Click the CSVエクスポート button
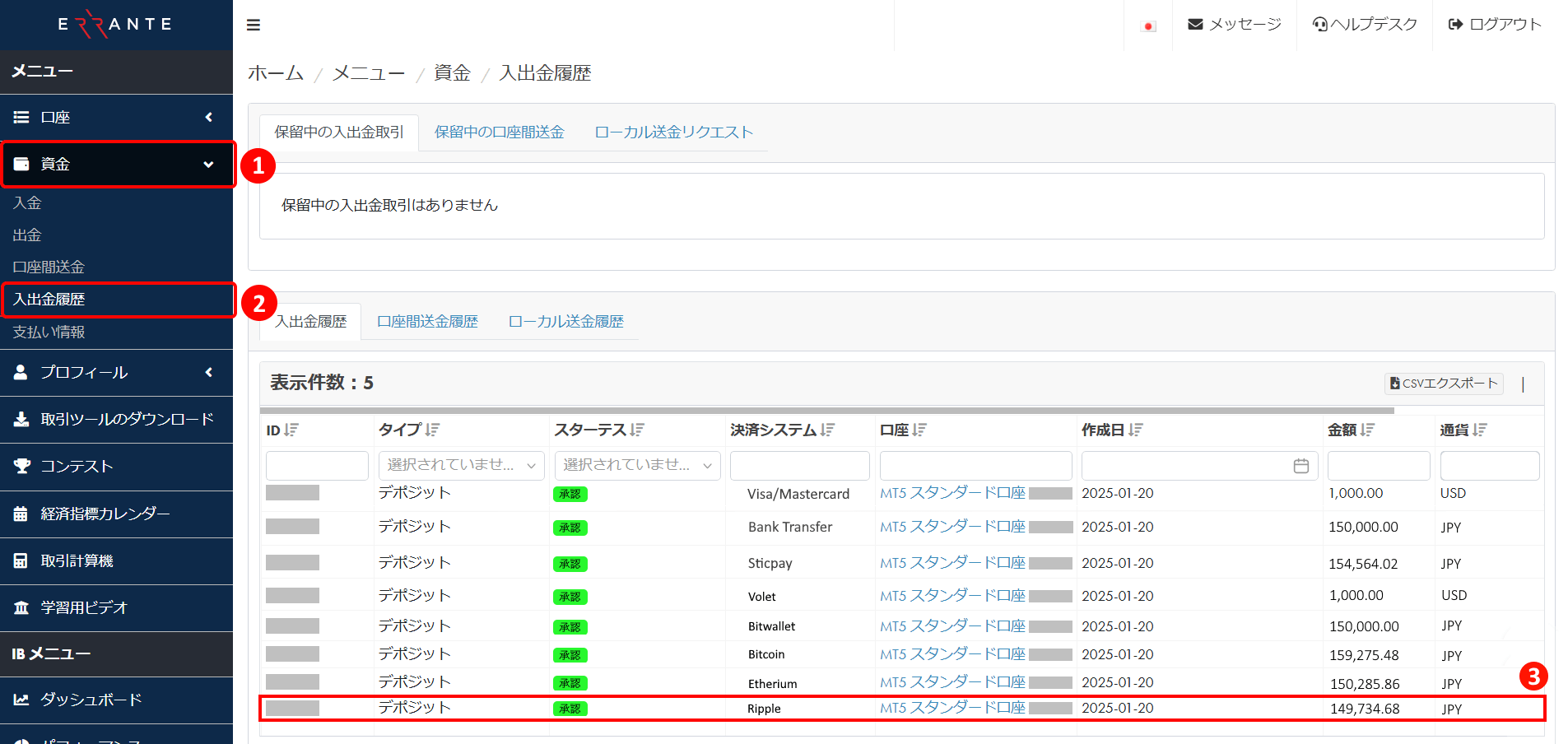This screenshot has width=1568, height=744. [x=1443, y=383]
